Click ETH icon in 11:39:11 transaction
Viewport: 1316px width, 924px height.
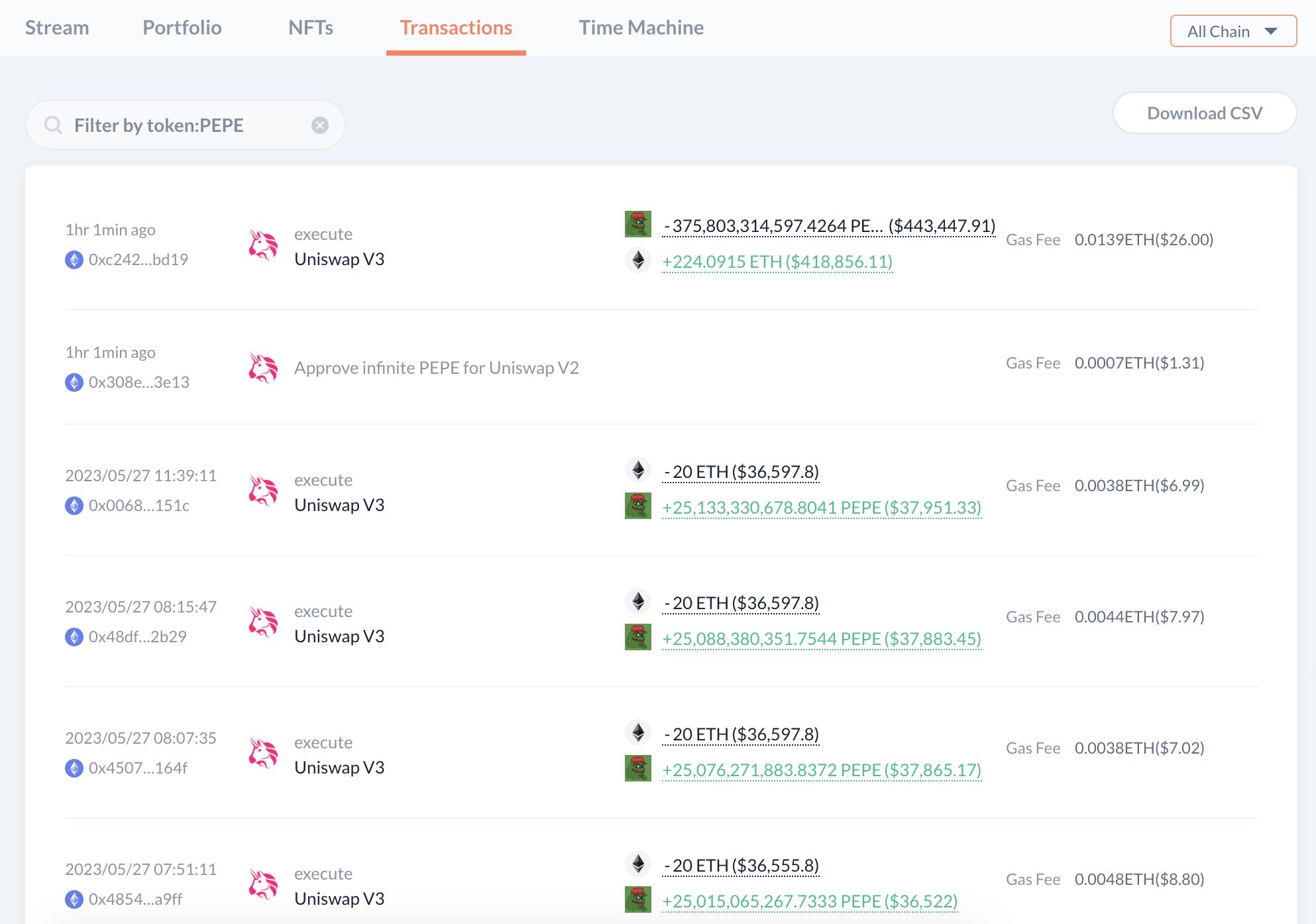(x=638, y=470)
